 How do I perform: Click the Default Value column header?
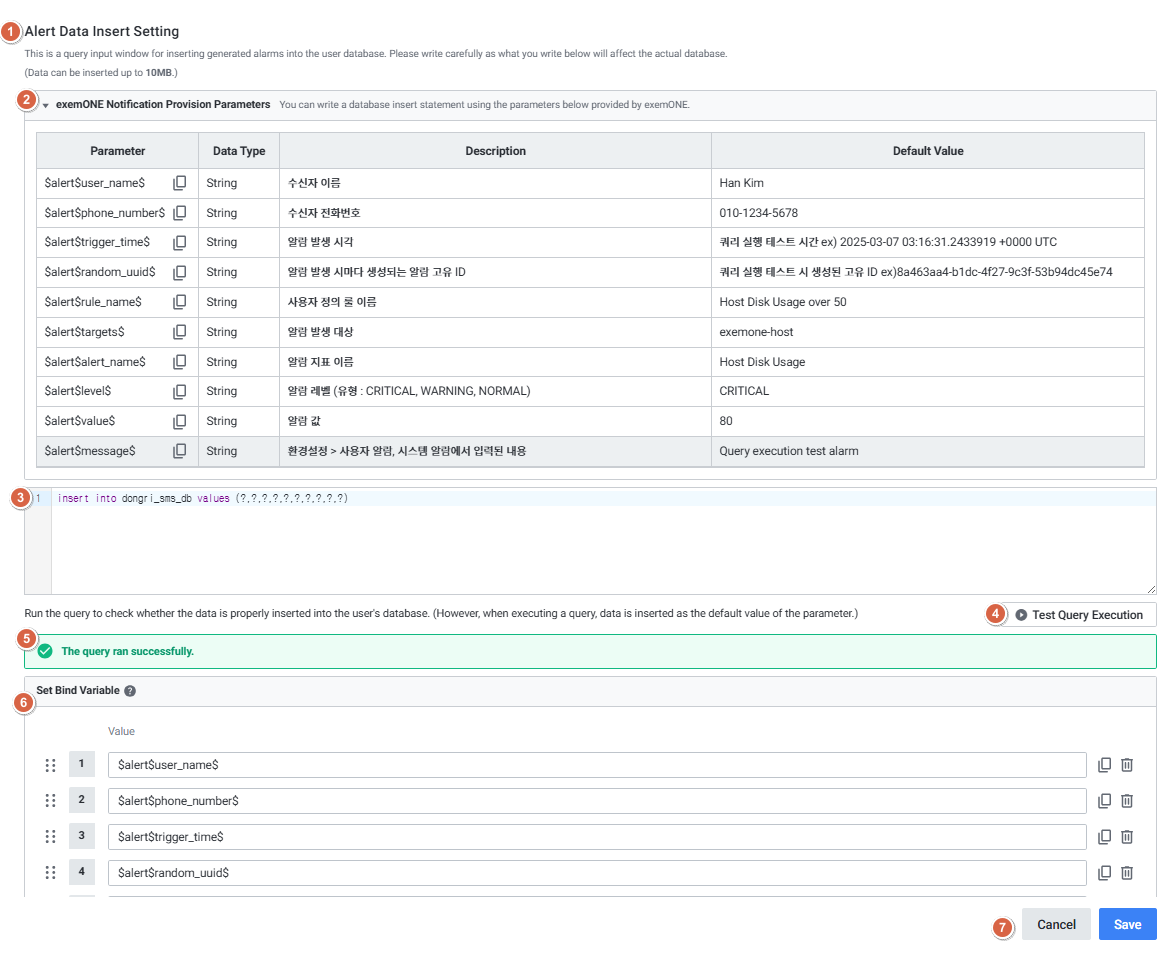point(927,151)
